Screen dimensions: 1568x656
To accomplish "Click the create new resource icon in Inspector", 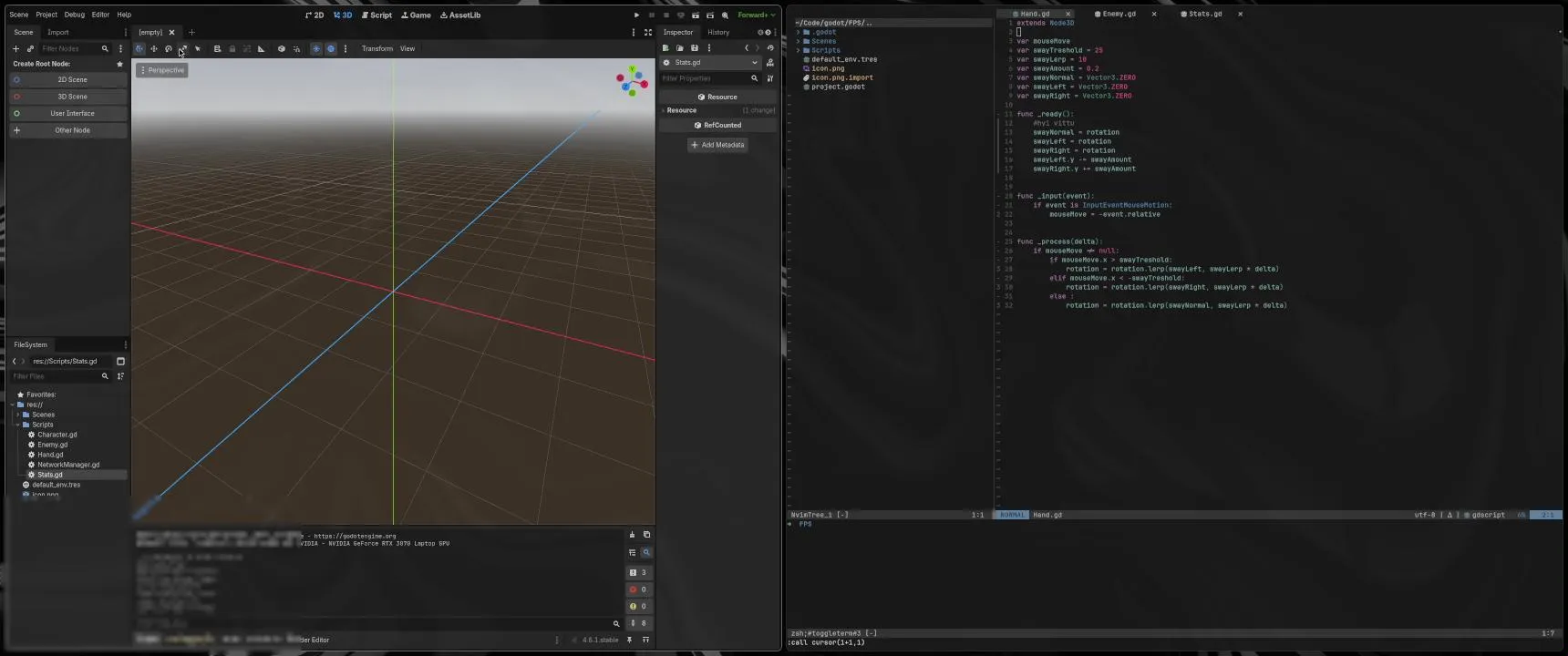I will [665, 47].
